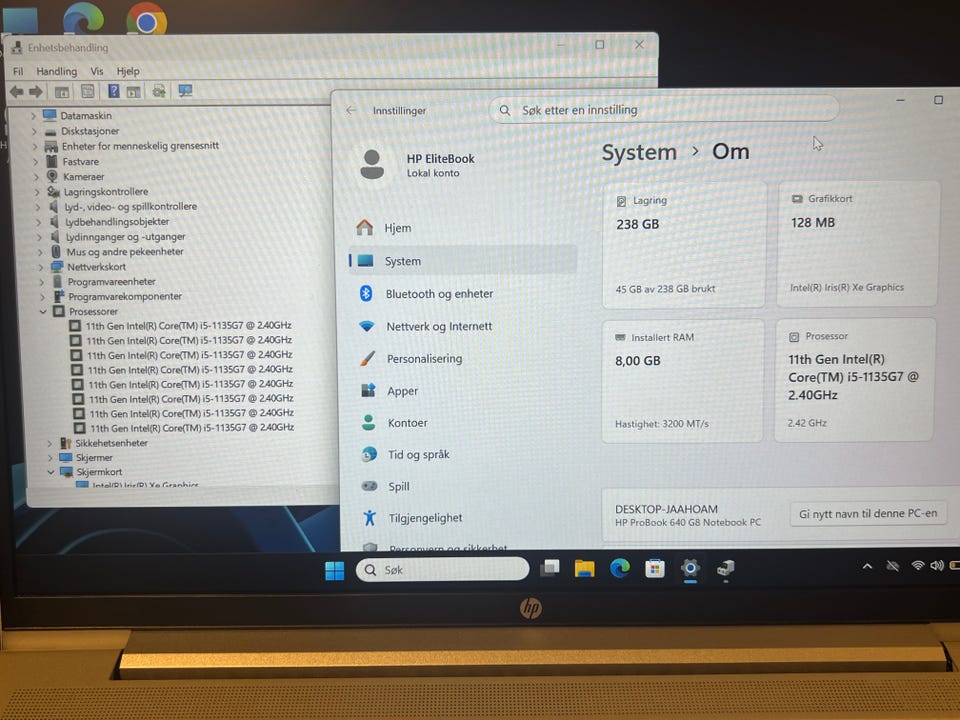Open the Prosessor info card
The height and width of the screenshot is (720, 960).
855,380
